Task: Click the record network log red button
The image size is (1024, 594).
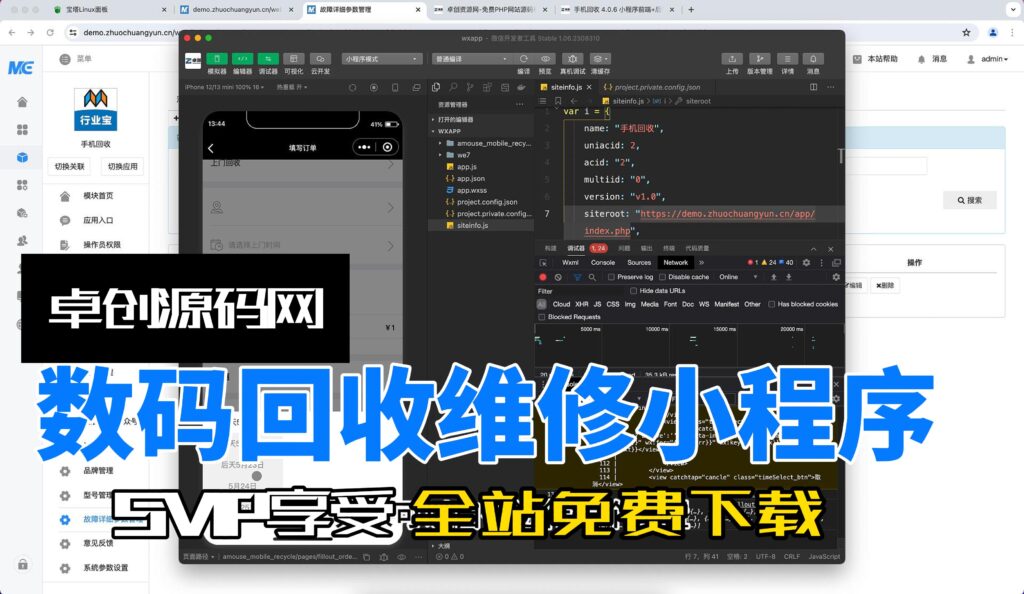Action: [x=543, y=277]
